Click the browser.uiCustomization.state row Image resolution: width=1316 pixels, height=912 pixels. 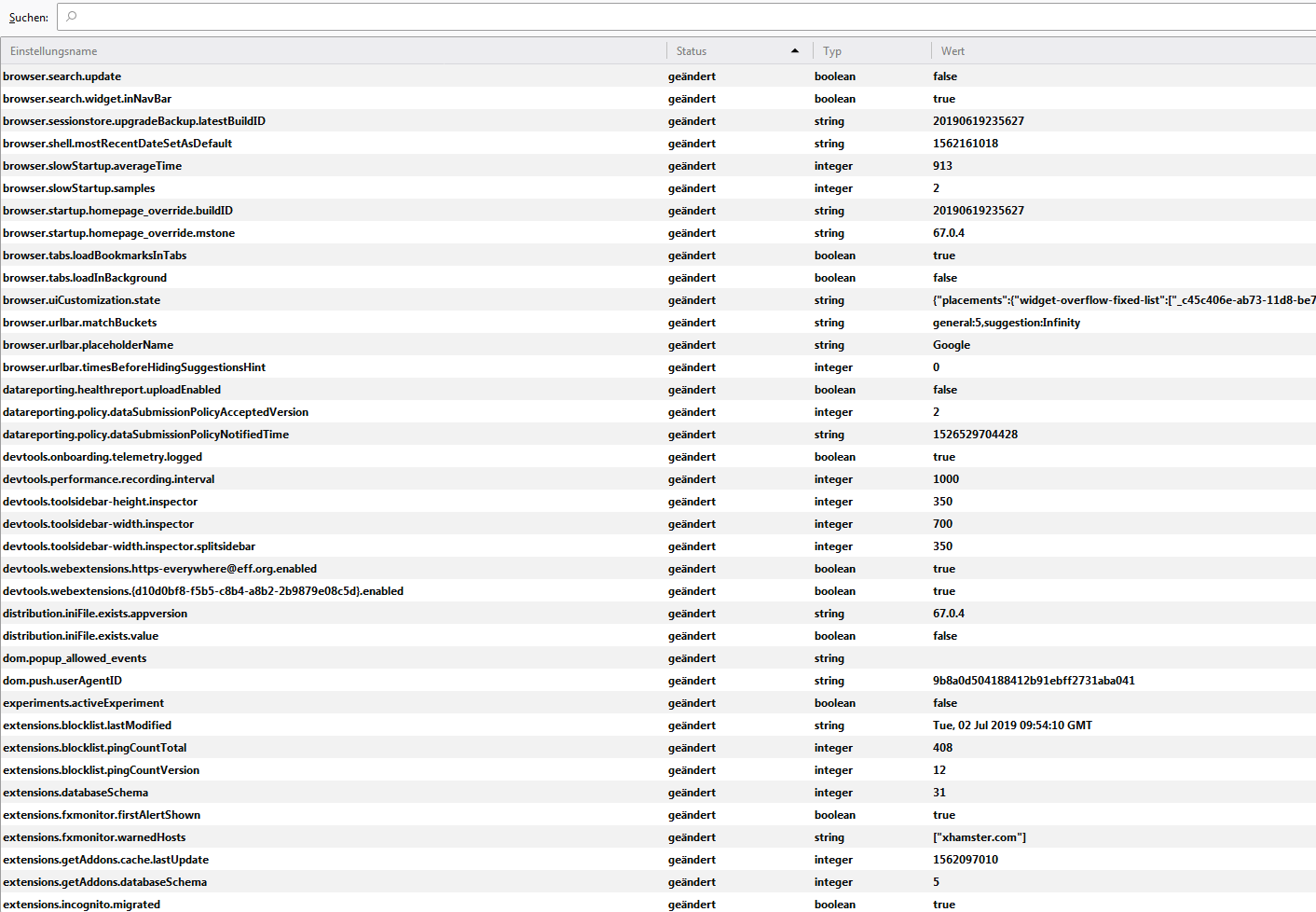[82, 300]
